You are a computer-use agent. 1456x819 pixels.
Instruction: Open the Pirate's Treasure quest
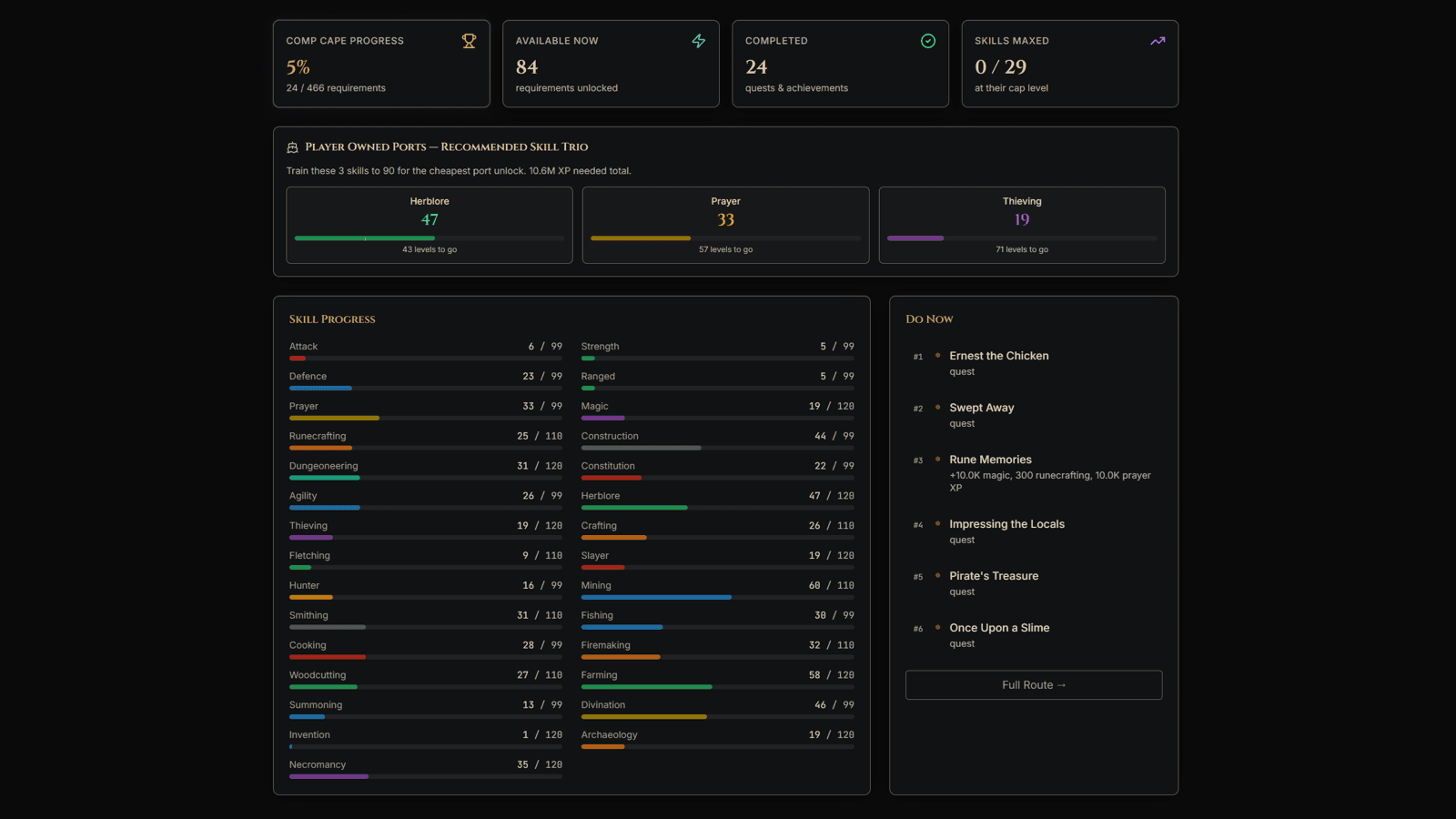1034,583
